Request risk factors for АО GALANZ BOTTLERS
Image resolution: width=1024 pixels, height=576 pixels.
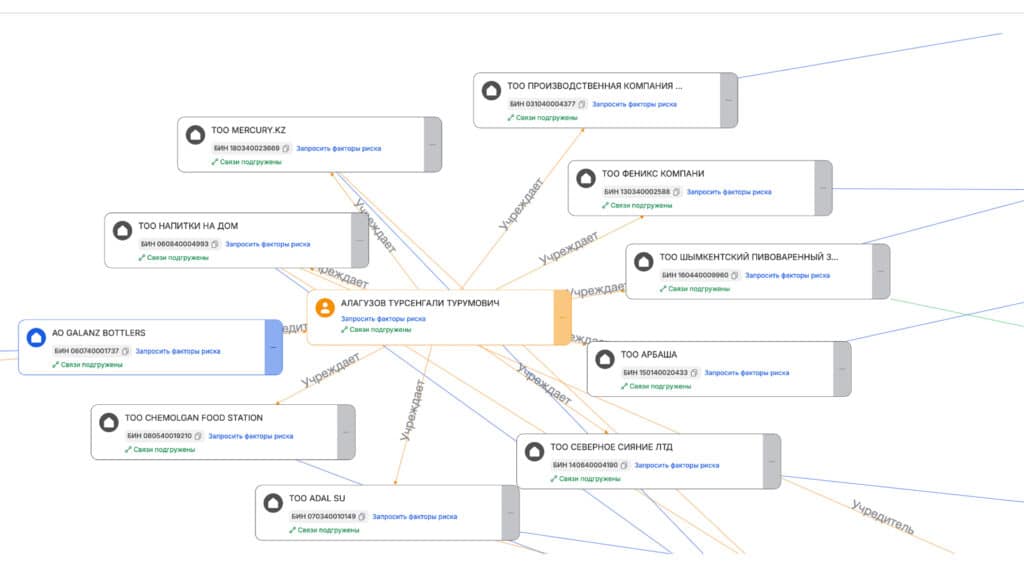[178, 351]
